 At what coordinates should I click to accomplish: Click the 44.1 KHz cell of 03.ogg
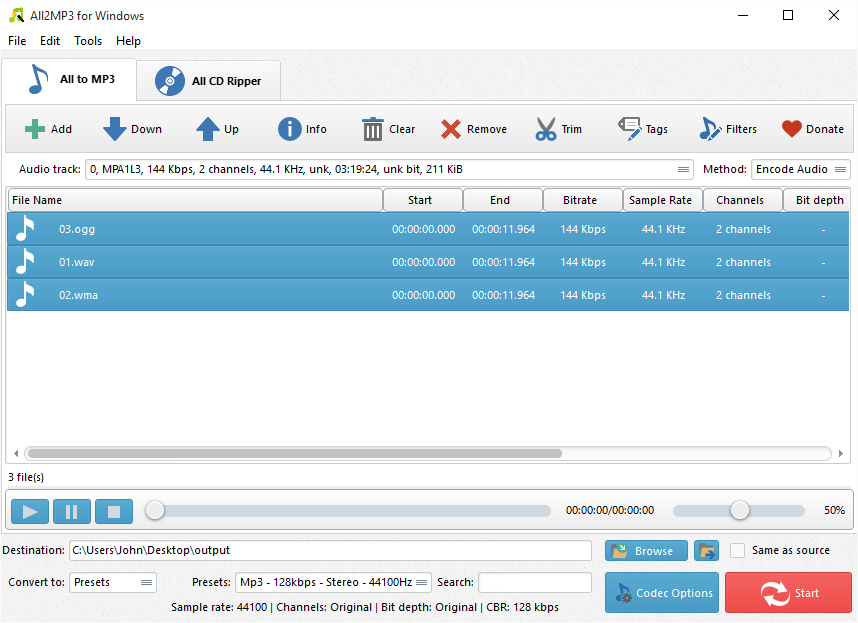point(663,229)
